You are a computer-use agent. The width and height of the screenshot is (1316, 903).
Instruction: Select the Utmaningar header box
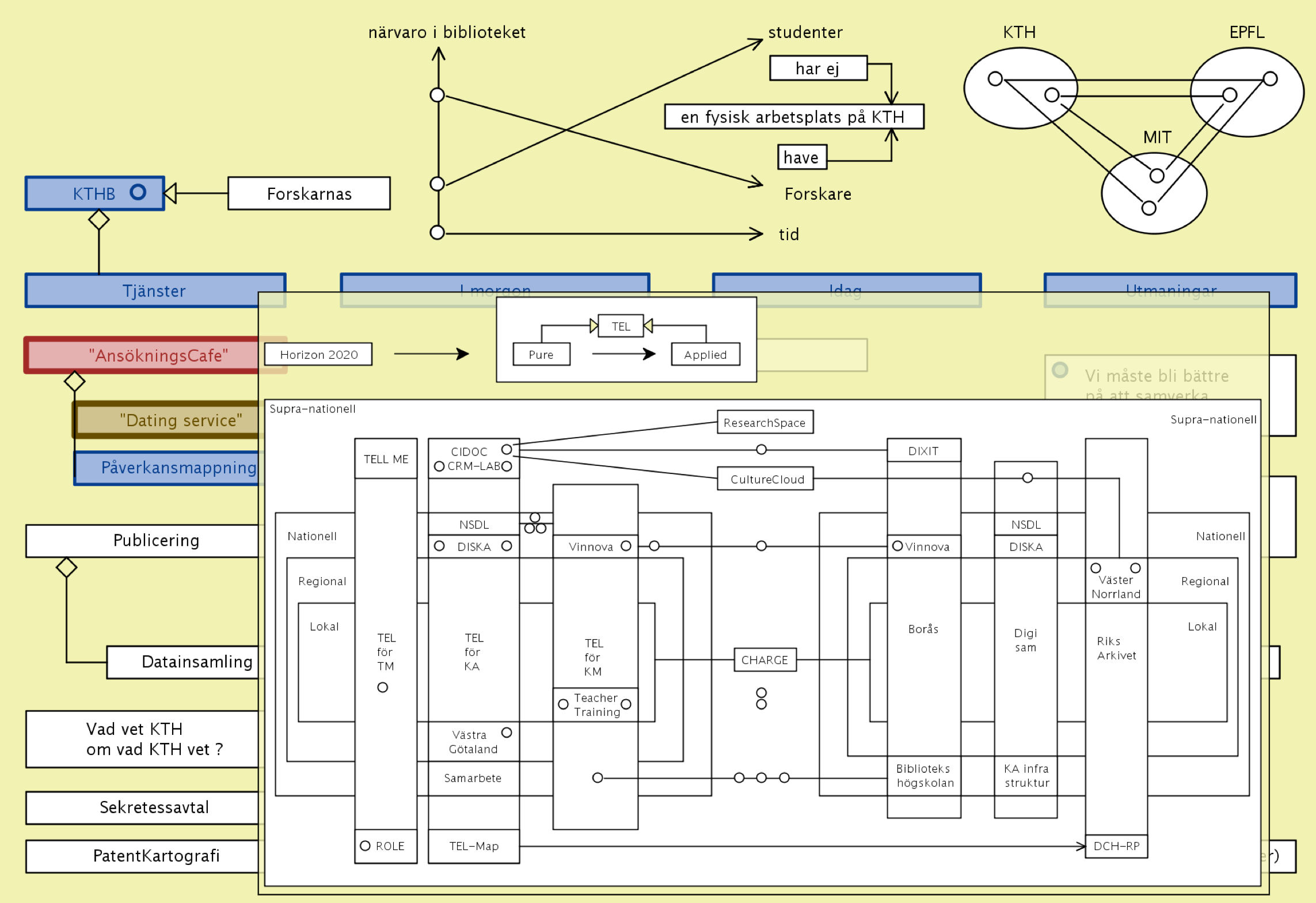(x=1170, y=283)
